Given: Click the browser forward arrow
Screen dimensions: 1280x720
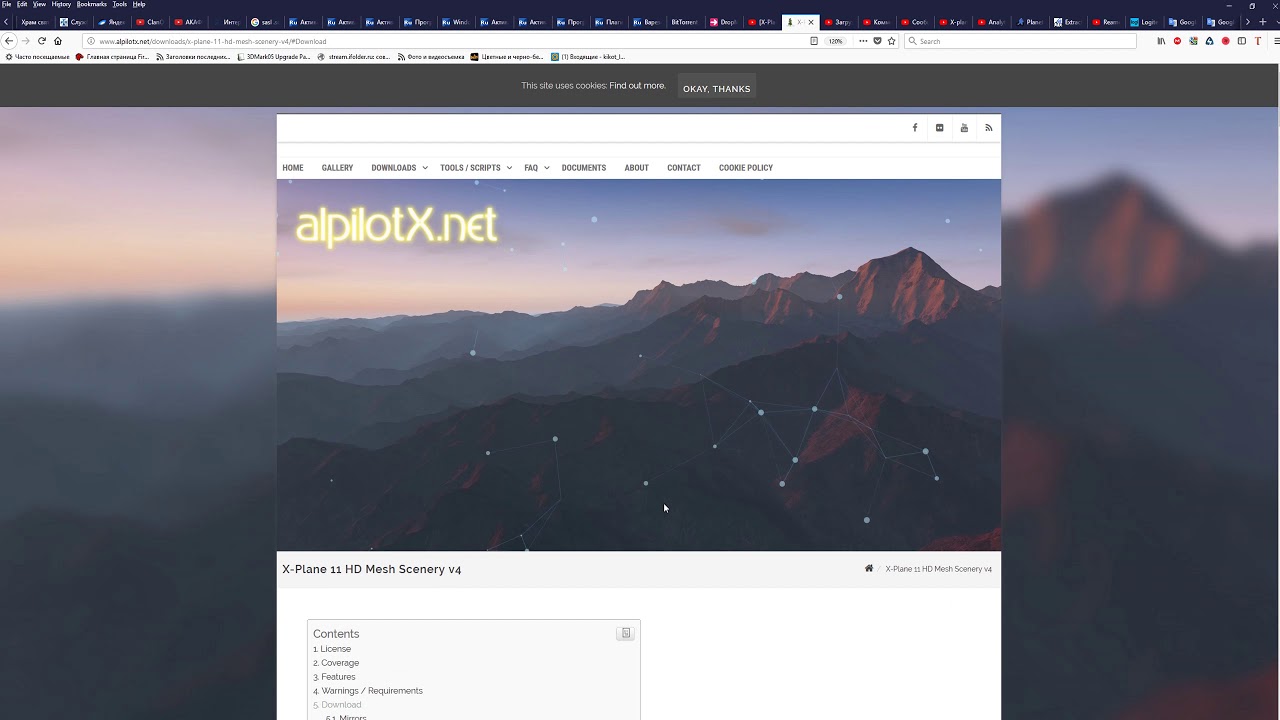Looking at the screenshot, I should (25, 41).
